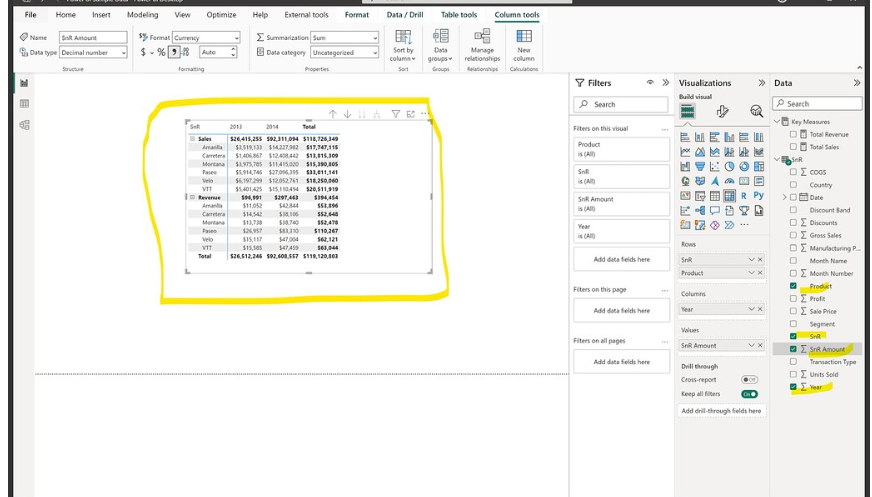Choose the donut chart visual

(x=744, y=166)
